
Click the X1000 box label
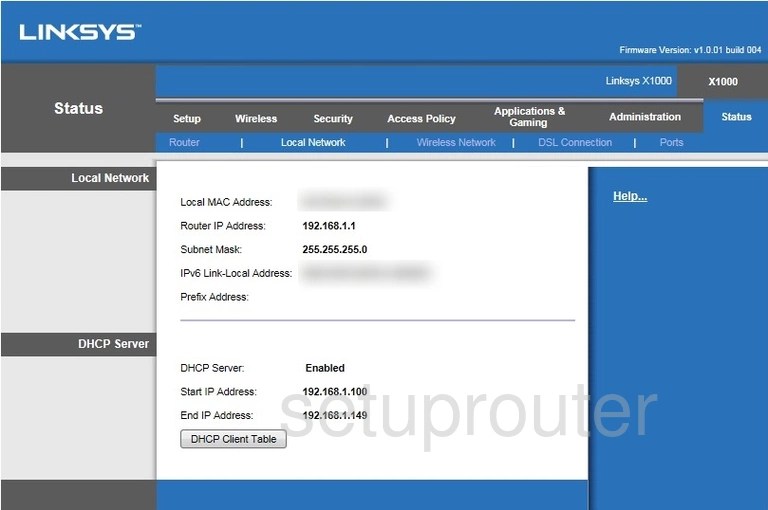(x=723, y=82)
